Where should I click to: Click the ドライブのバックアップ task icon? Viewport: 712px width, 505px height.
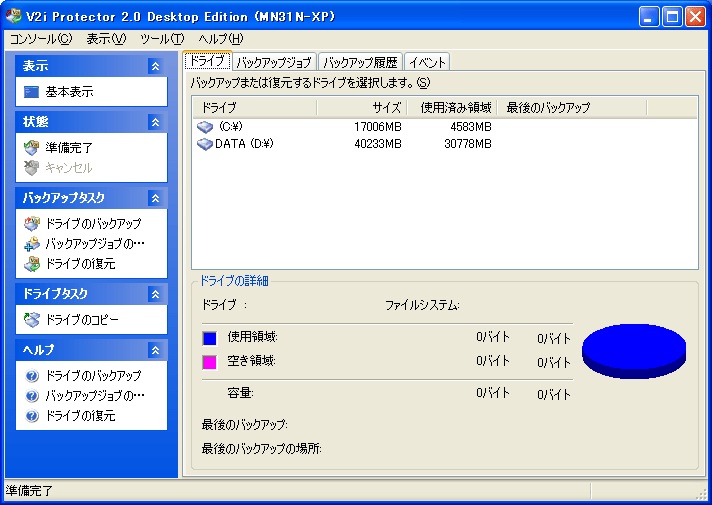click(32, 223)
